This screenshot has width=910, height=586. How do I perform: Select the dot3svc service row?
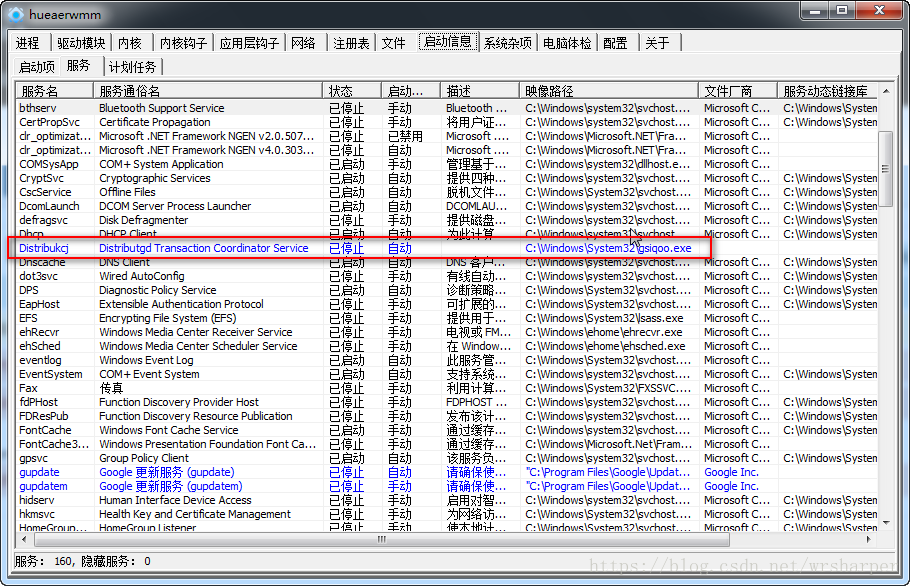[x=447, y=276]
